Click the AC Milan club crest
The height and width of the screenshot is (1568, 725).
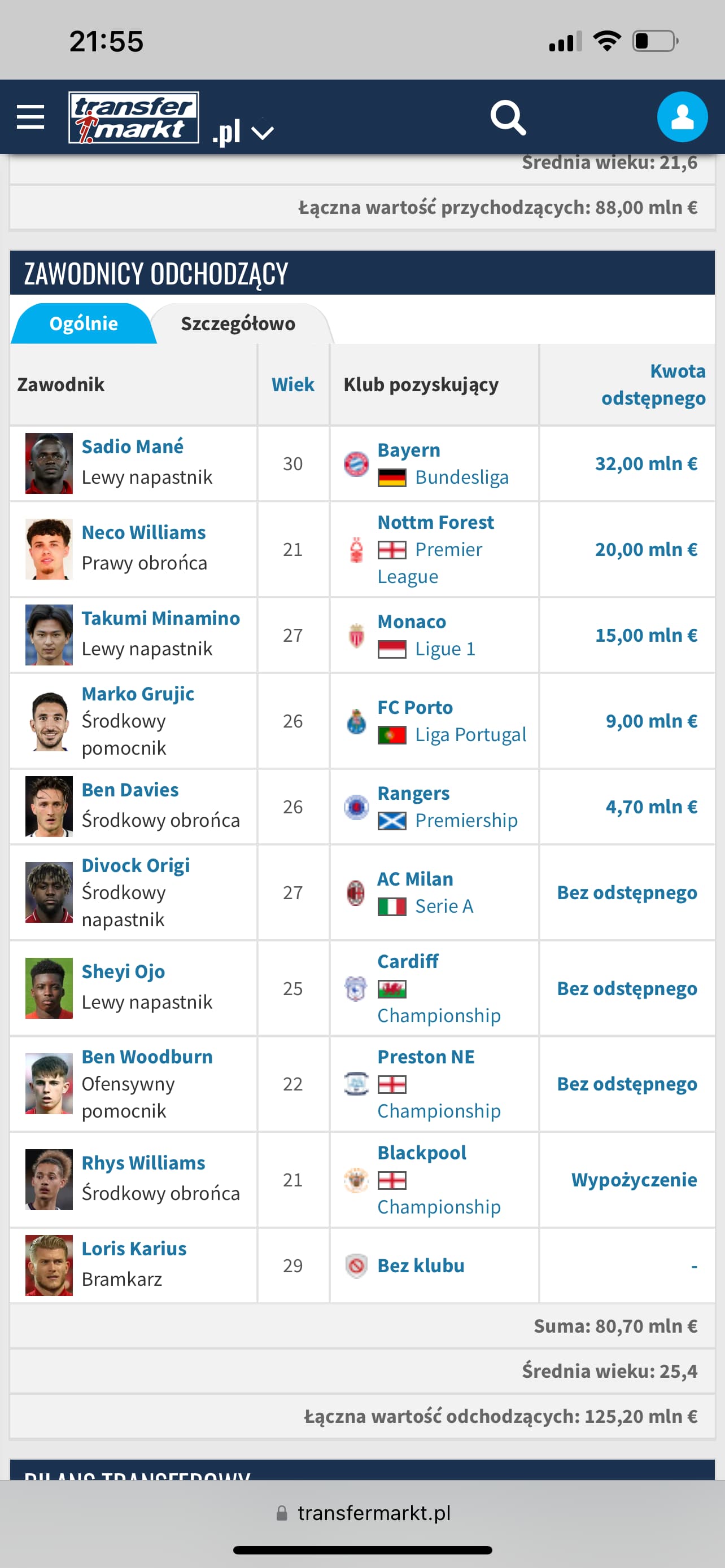tap(356, 893)
